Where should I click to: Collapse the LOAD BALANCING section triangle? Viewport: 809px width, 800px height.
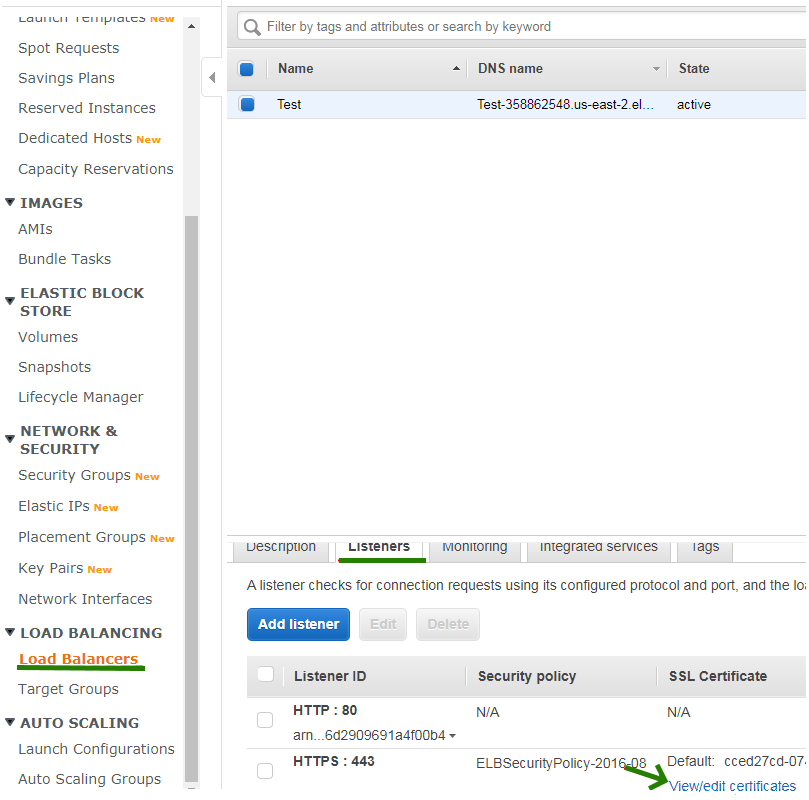[x=10, y=632]
